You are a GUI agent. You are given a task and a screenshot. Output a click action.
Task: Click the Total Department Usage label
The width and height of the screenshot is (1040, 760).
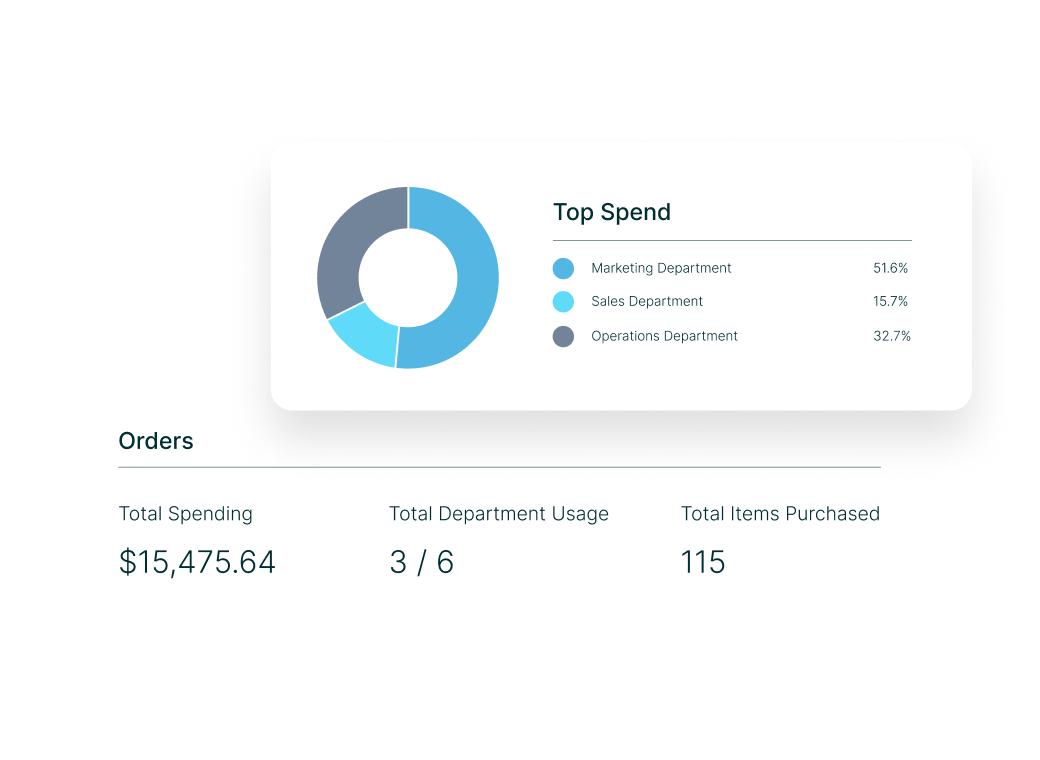(499, 514)
